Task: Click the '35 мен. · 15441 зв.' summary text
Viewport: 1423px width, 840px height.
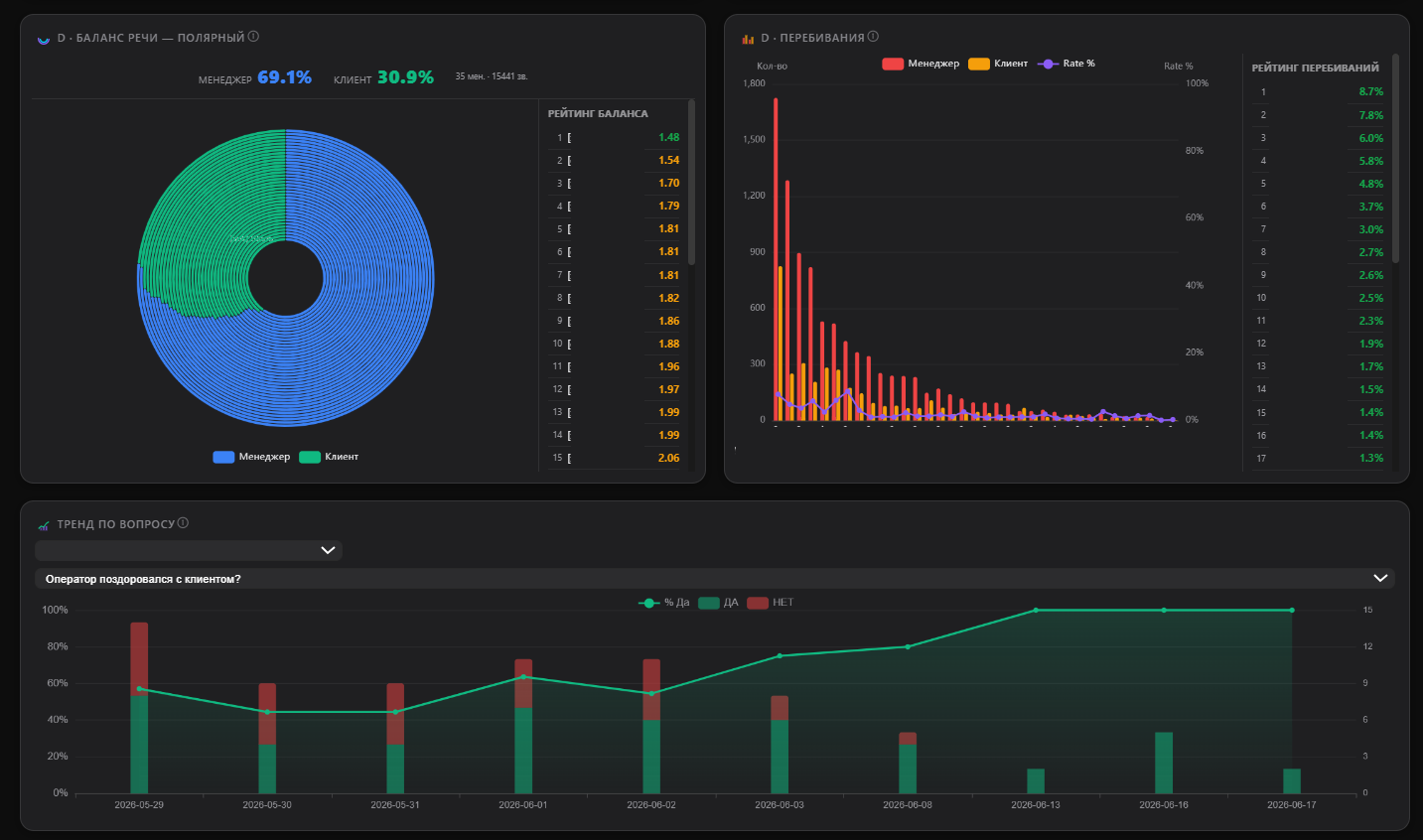Action: (x=492, y=76)
